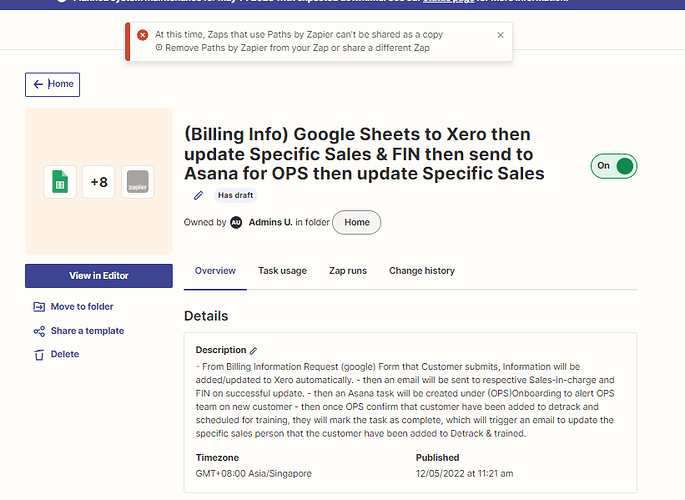Go back using the Home button

click(52, 84)
